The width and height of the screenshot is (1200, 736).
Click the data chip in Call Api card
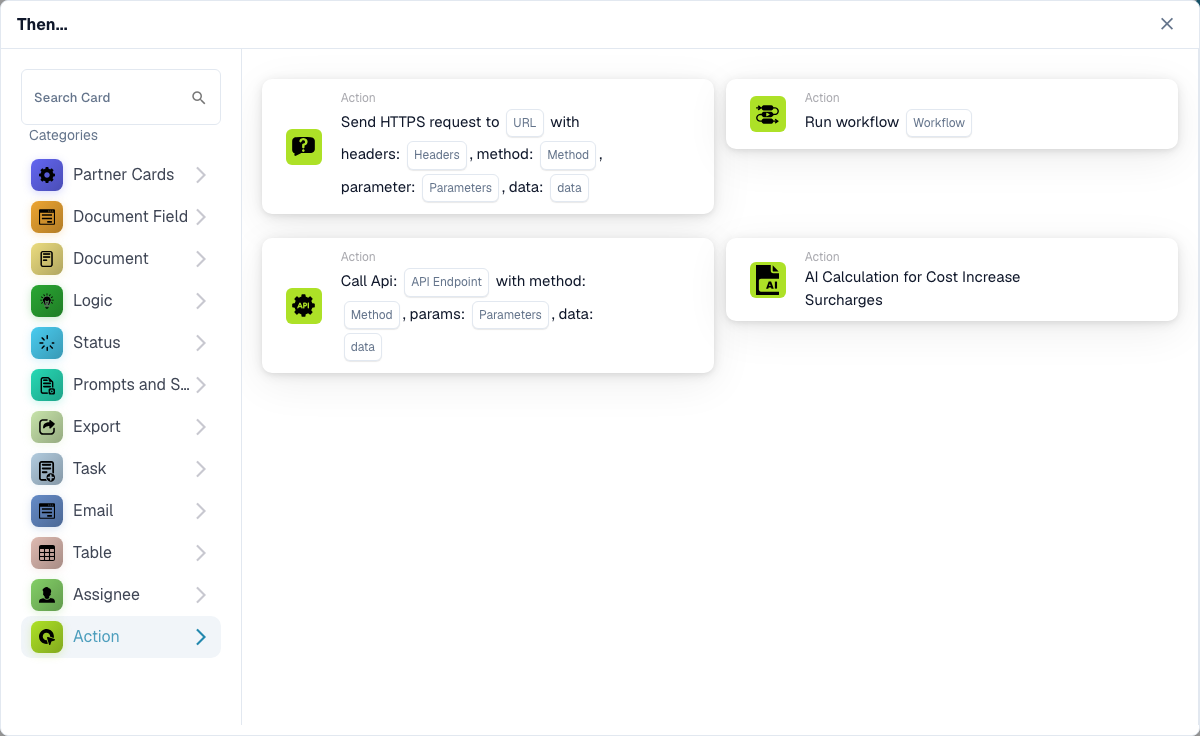click(363, 347)
